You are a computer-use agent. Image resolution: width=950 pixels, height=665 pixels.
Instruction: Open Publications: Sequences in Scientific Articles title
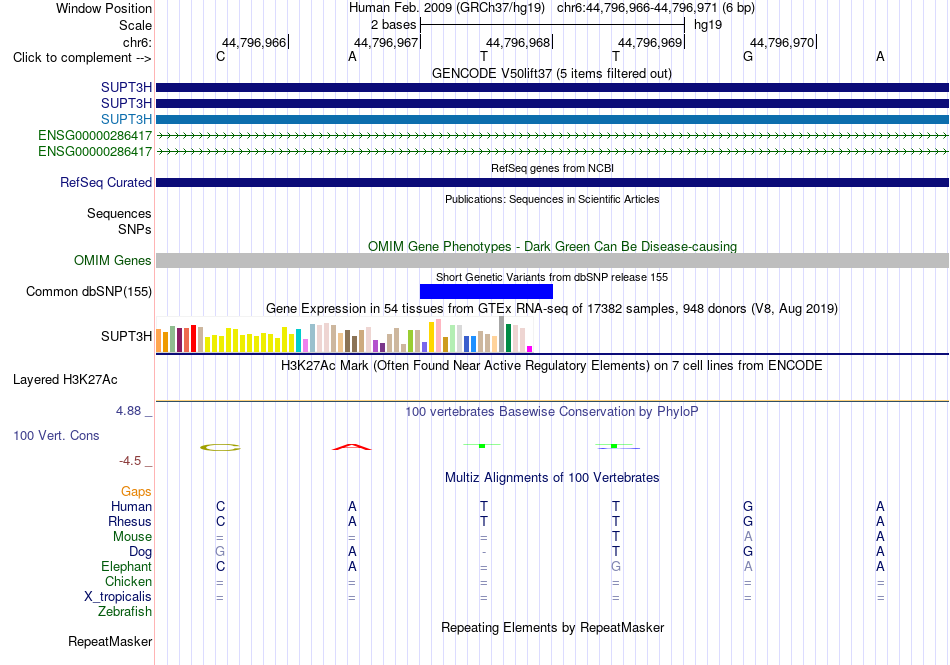(x=552, y=199)
